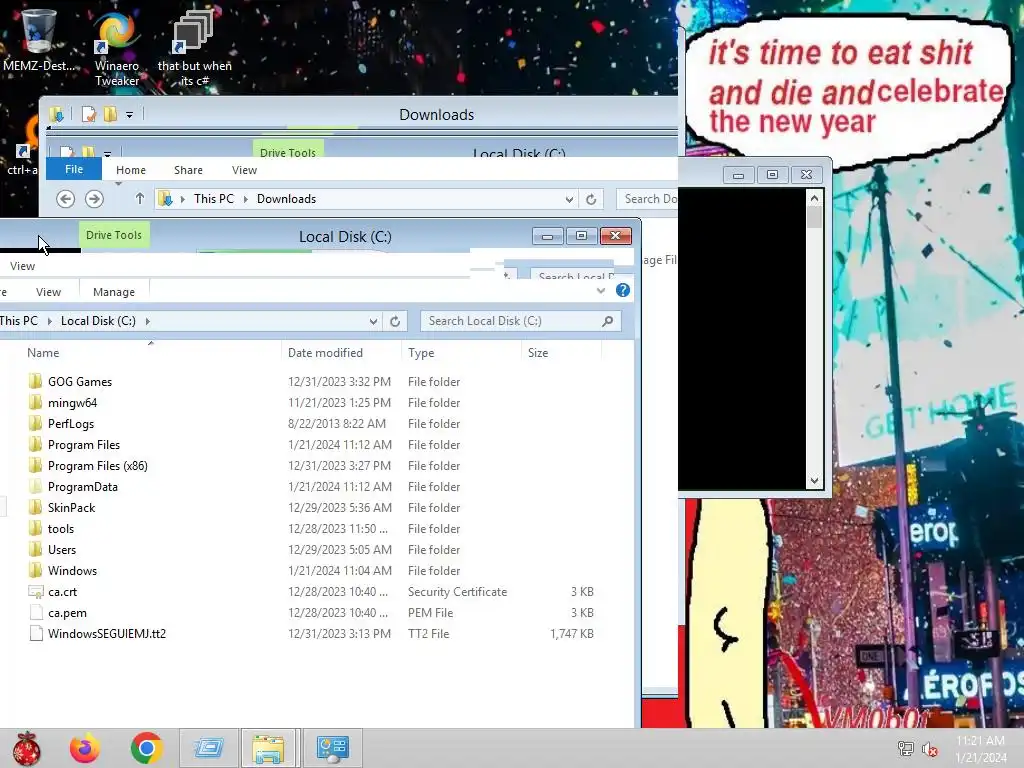Open File Explorer taskbar button

268,748
